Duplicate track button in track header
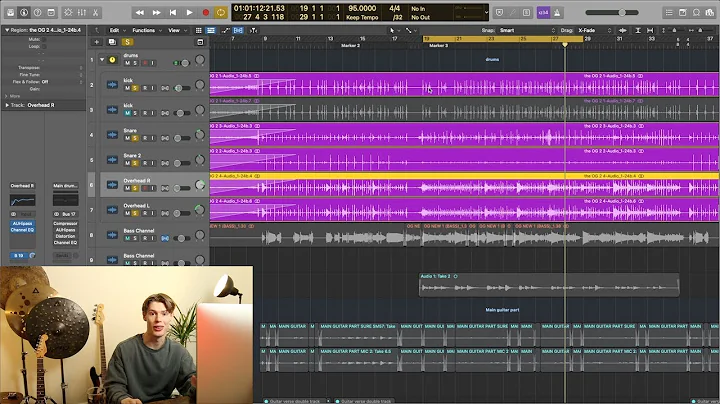The width and height of the screenshot is (720, 404). tap(112, 42)
